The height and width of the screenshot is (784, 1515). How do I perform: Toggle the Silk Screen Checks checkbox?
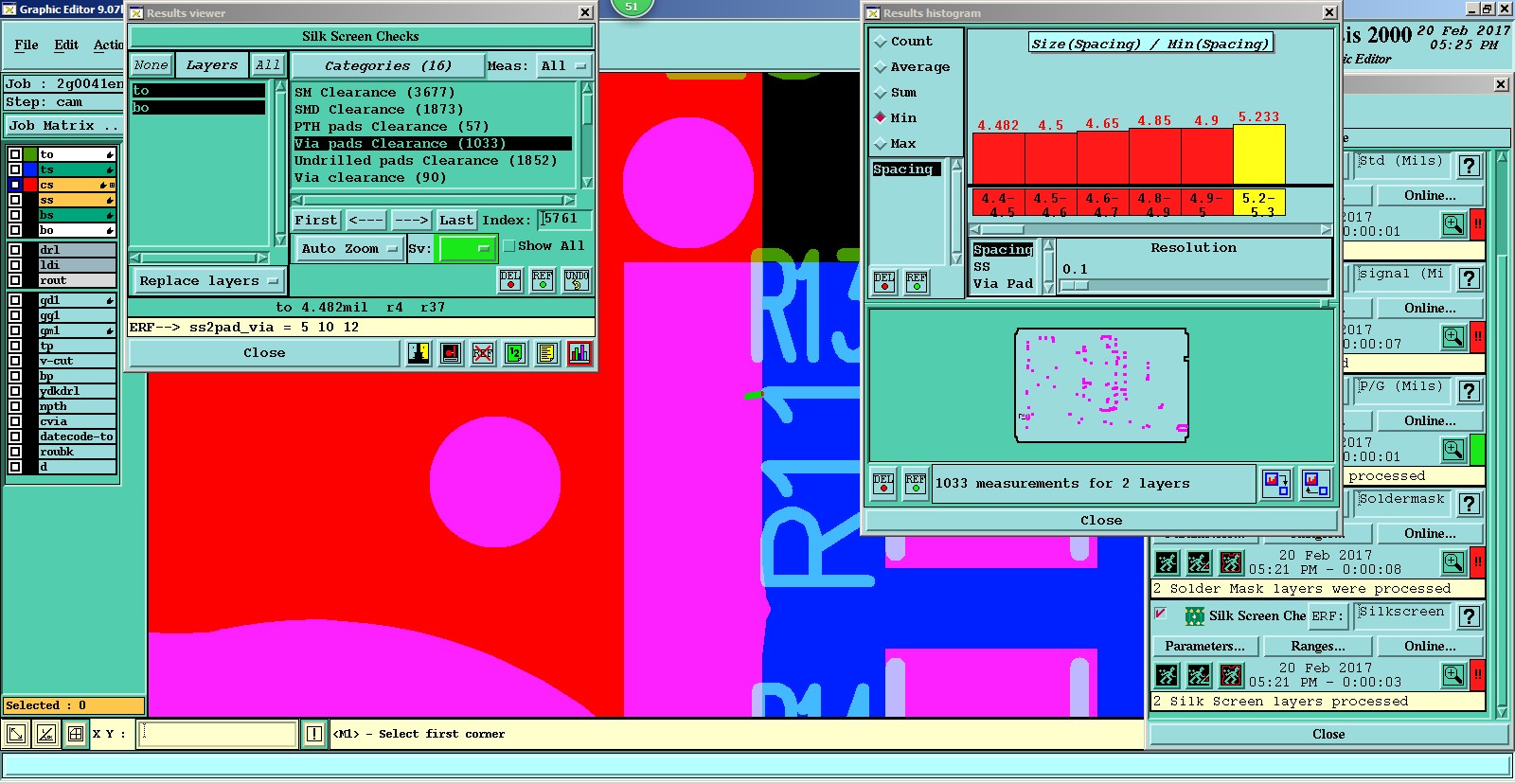[x=1161, y=615]
